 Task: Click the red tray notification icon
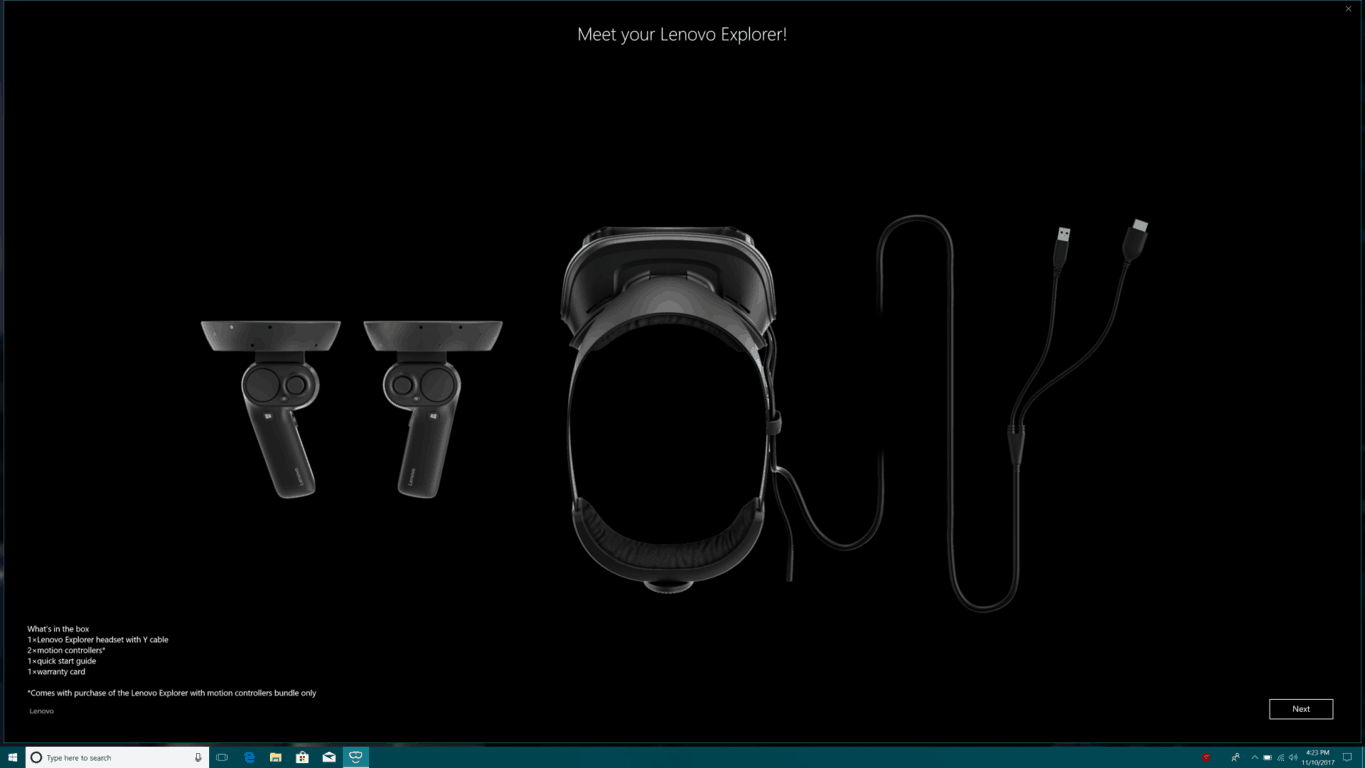pyautogui.click(x=1206, y=758)
